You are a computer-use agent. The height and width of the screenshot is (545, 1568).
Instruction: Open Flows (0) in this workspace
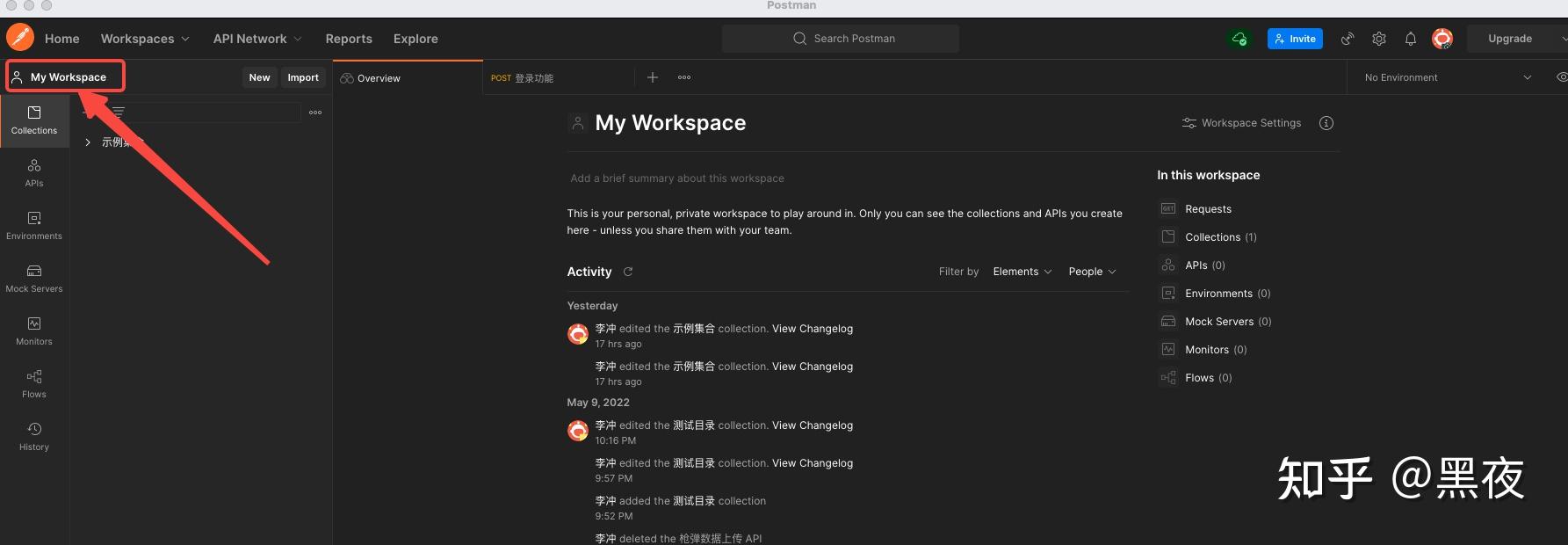point(1208,378)
